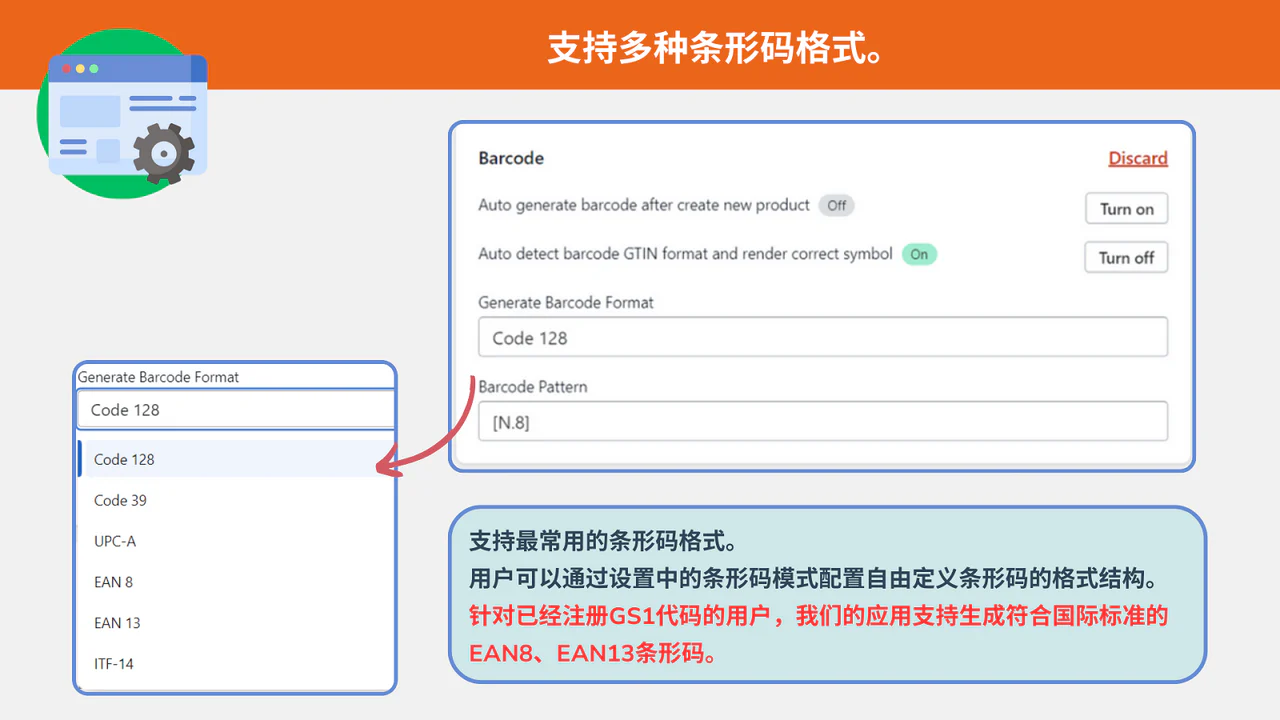Click 'Auto detect barcode GTIN format' label text
This screenshot has height=720, width=1280.
[x=685, y=254]
